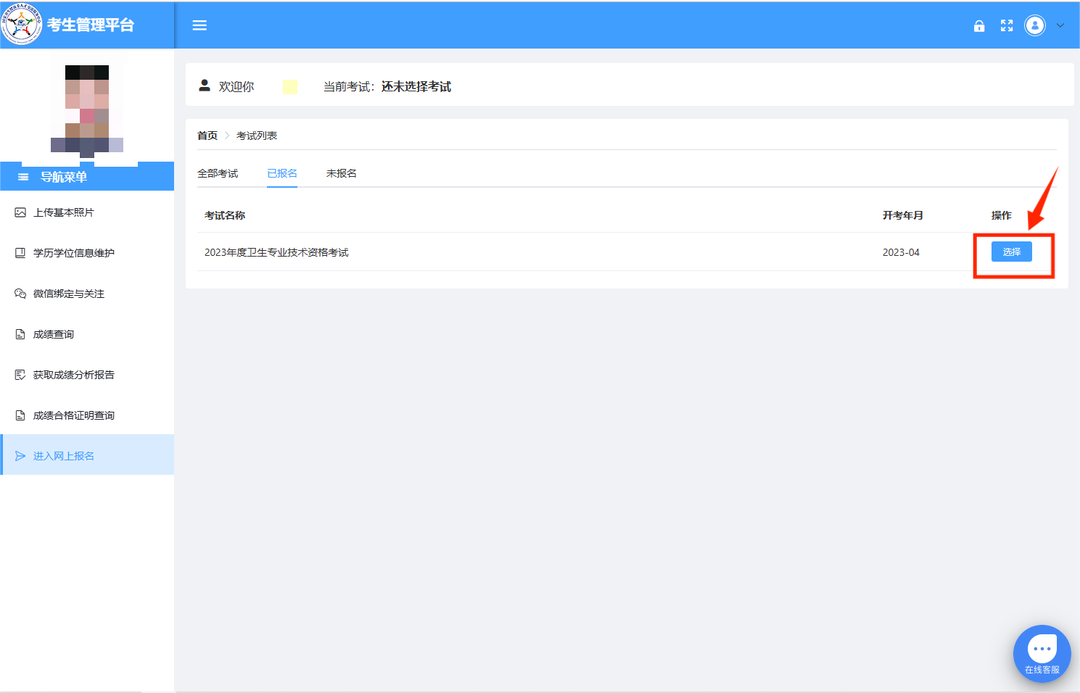Click the certificate icon beside 成绩合格证明查询
Image resolution: width=1080 pixels, height=693 pixels.
tap(20, 415)
